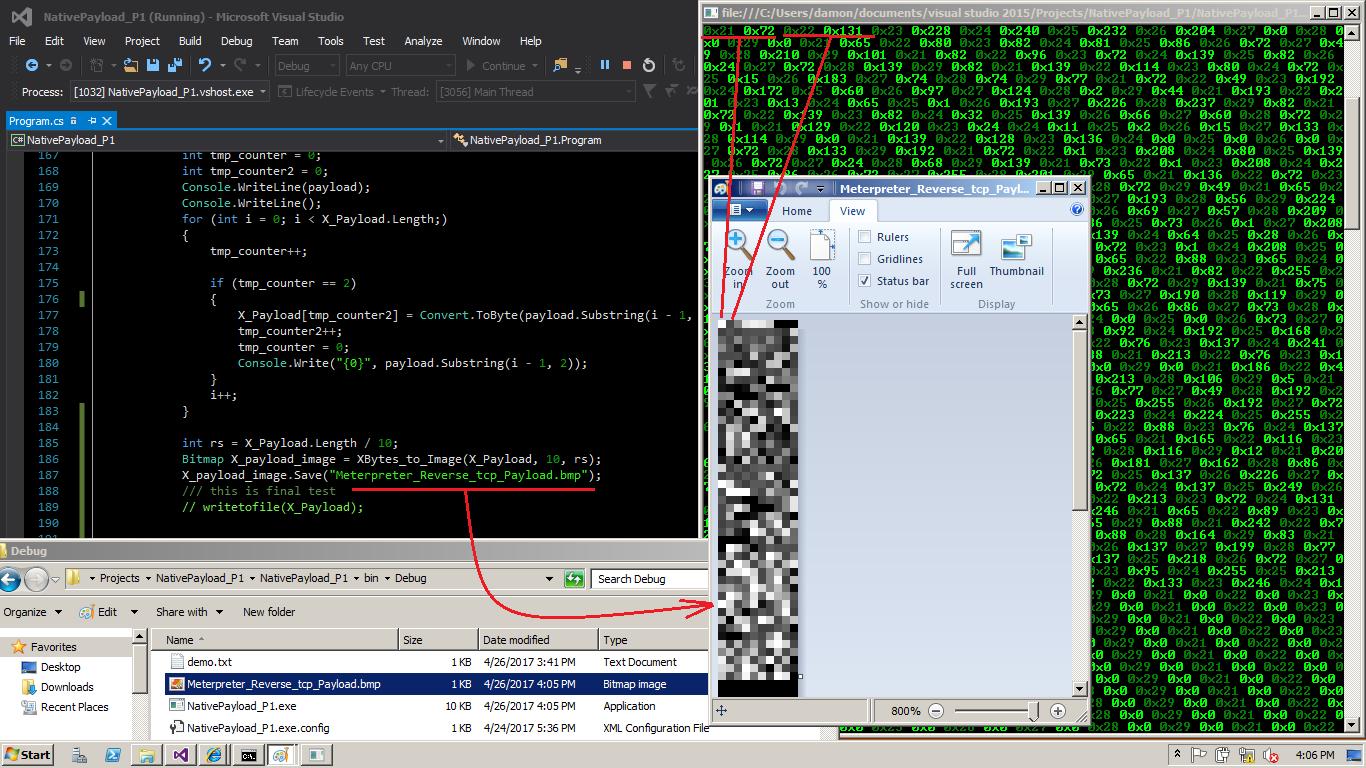This screenshot has width=1366, height=768.
Task: Open the Debug menu in Visual Studio
Action: tap(236, 41)
